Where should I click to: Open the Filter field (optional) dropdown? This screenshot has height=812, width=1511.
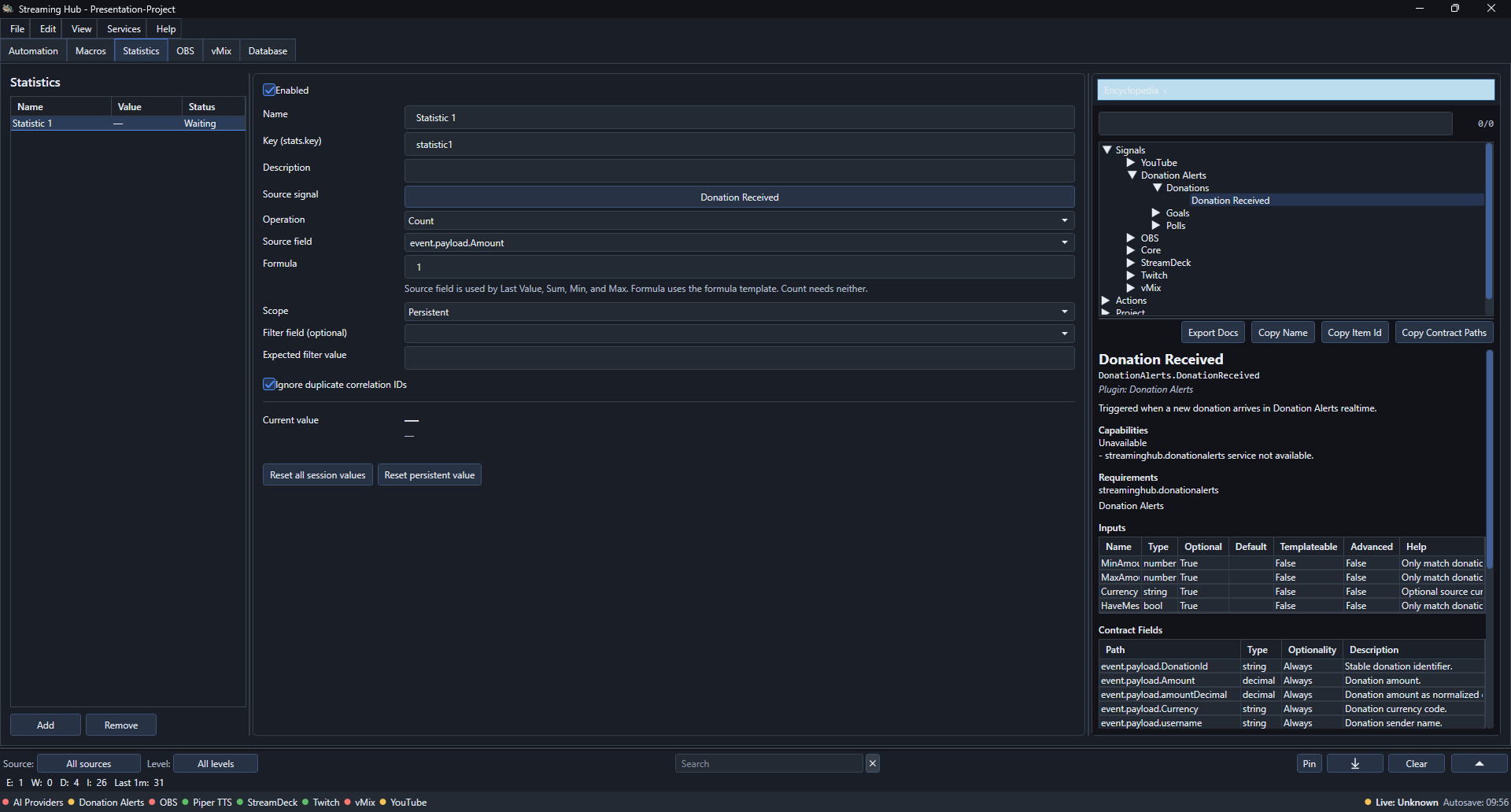coord(739,334)
